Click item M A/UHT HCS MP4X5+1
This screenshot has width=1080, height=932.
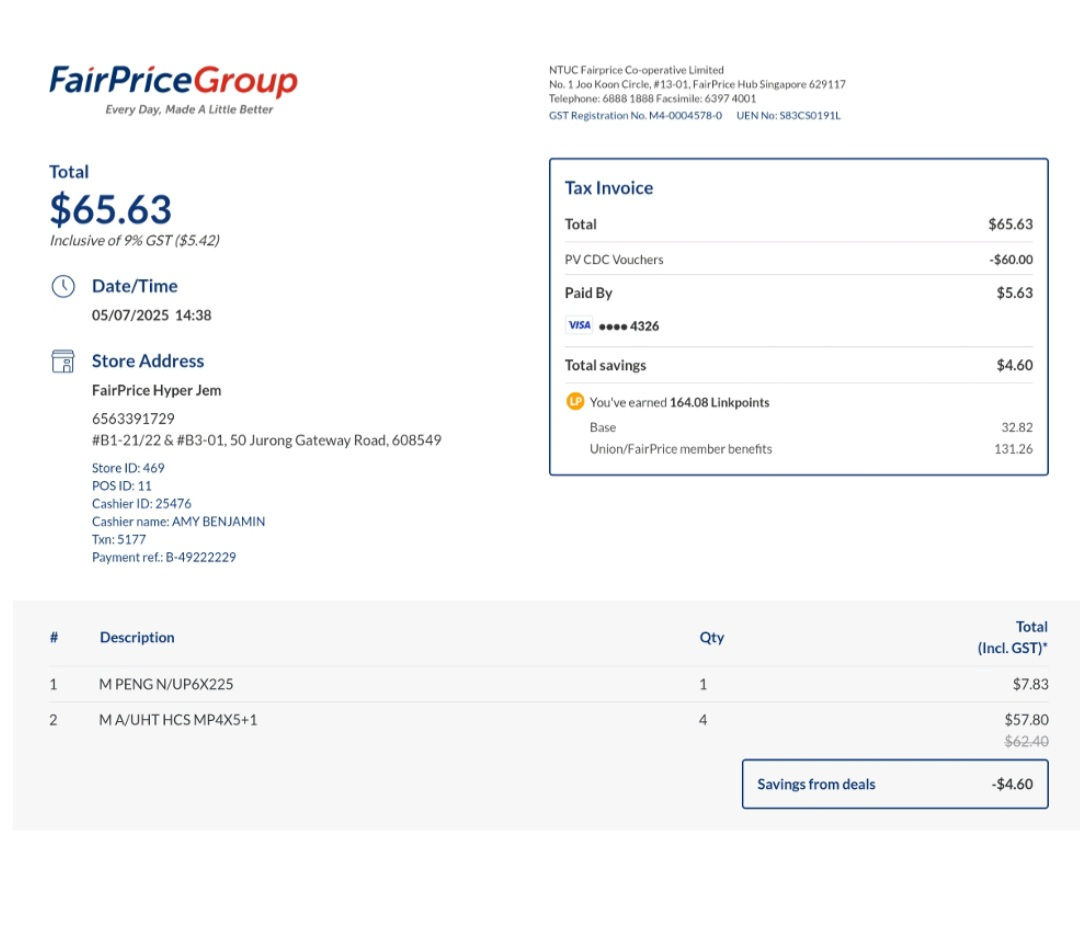pyautogui.click(x=178, y=720)
